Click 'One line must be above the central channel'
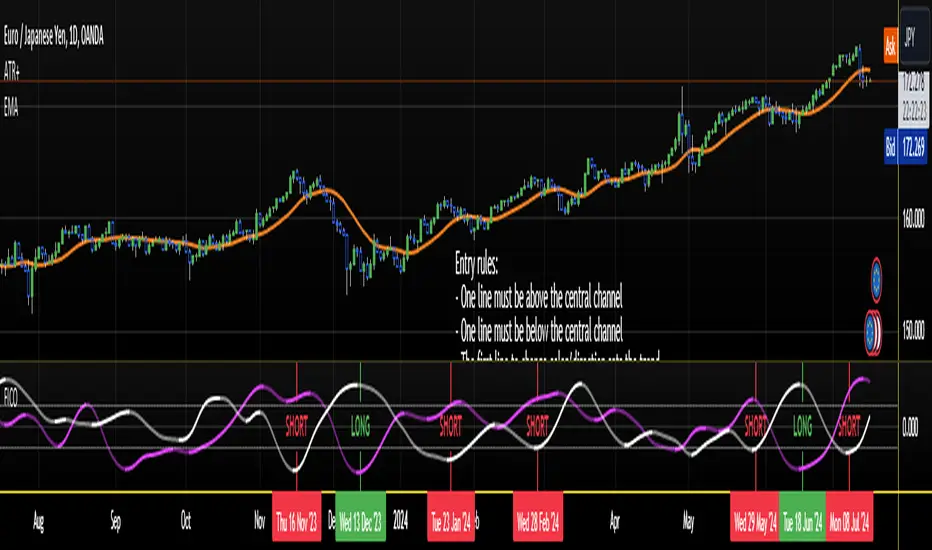The image size is (932, 550). [539, 298]
